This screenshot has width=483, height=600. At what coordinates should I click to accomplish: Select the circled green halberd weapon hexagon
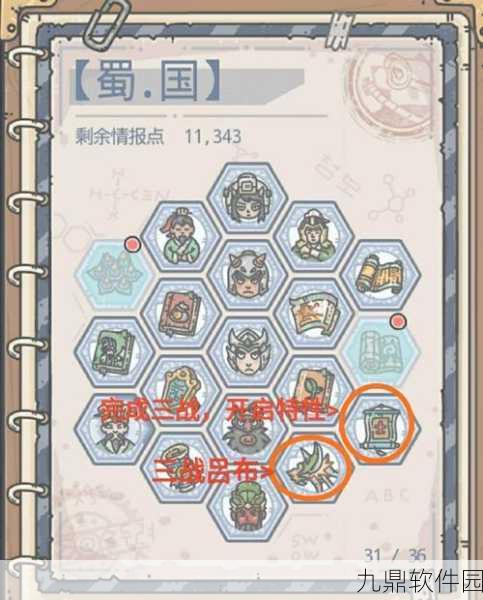tap(314, 468)
